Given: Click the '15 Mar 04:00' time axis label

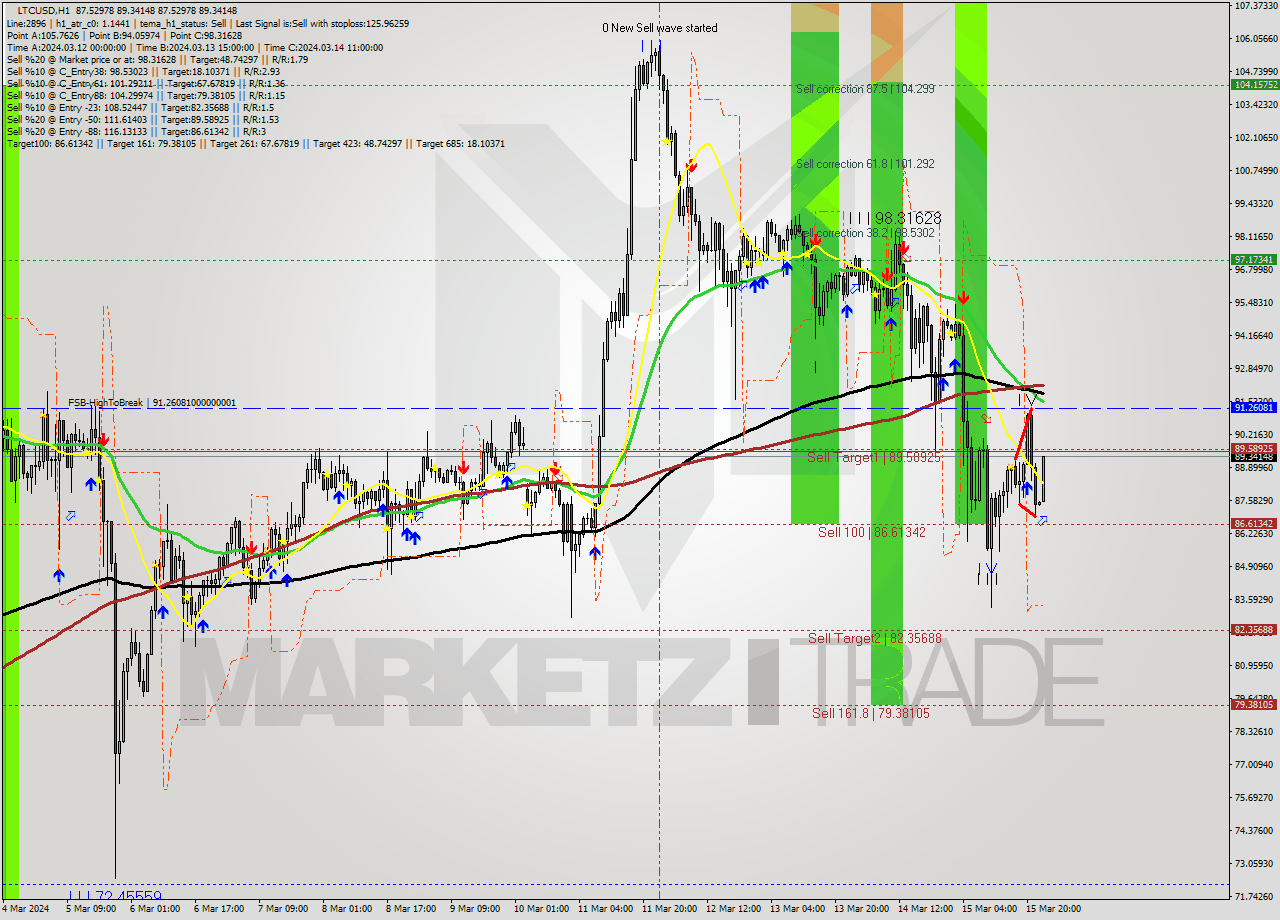Looking at the screenshot, I should point(988,909).
